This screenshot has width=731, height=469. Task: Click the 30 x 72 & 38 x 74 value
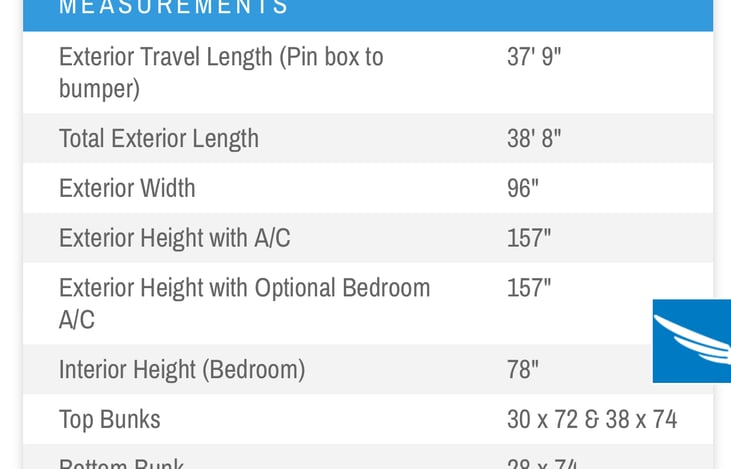point(592,419)
